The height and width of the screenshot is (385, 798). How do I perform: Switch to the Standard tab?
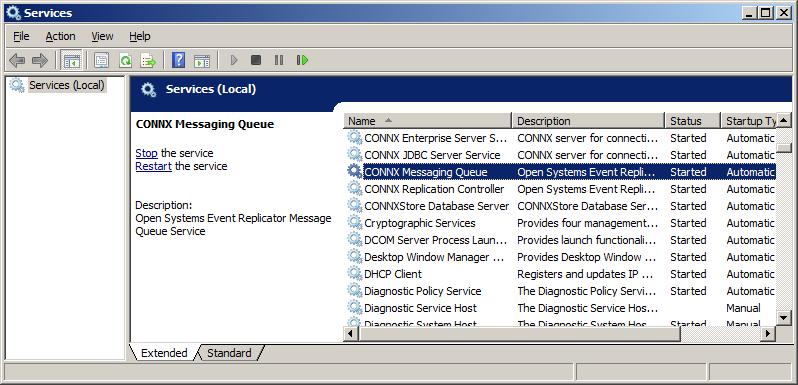click(x=229, y=353)
